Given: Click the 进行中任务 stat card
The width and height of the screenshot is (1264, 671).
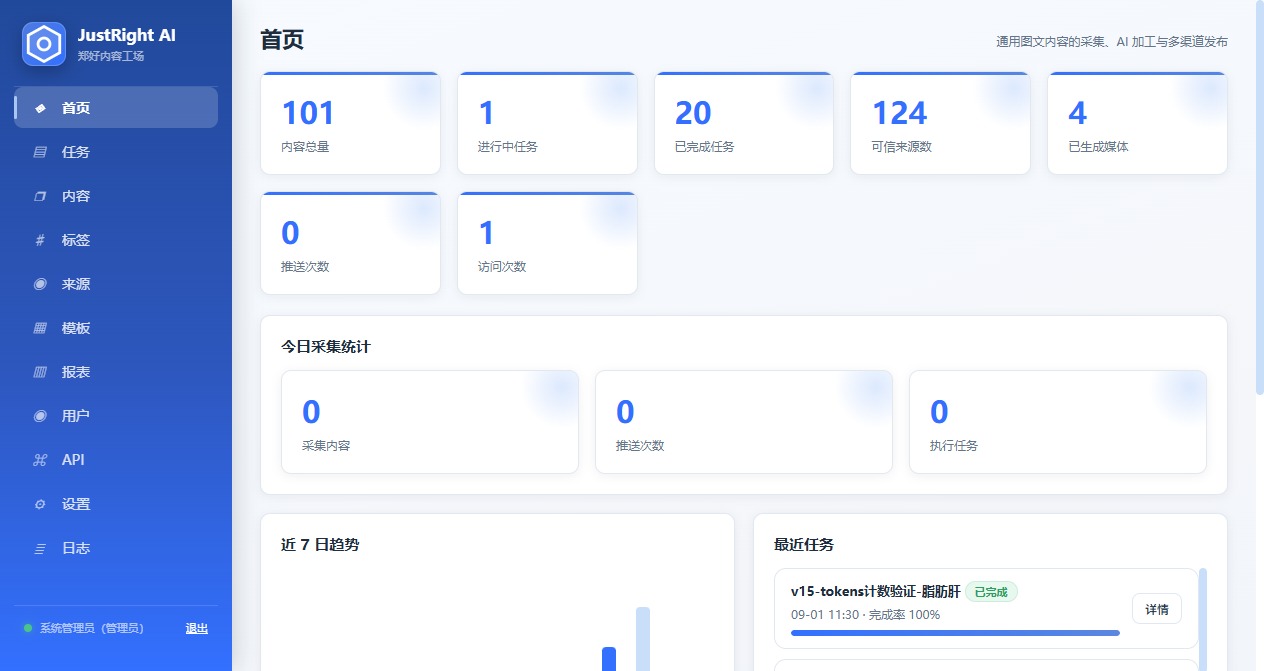Looking at the screenshot, I should coord(547,123).
